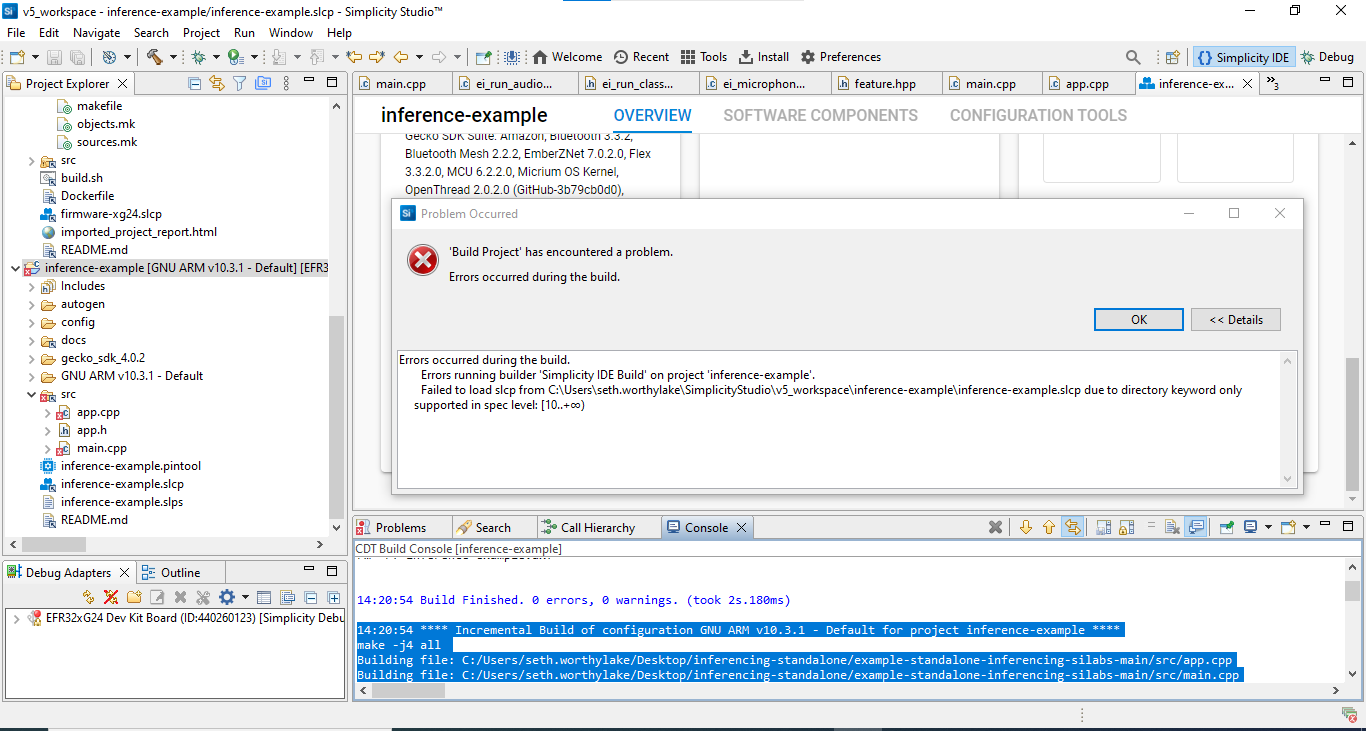This screenshot has height=731, width=1366.
Task: Go to previous console error arrow
Action: 1049,527
